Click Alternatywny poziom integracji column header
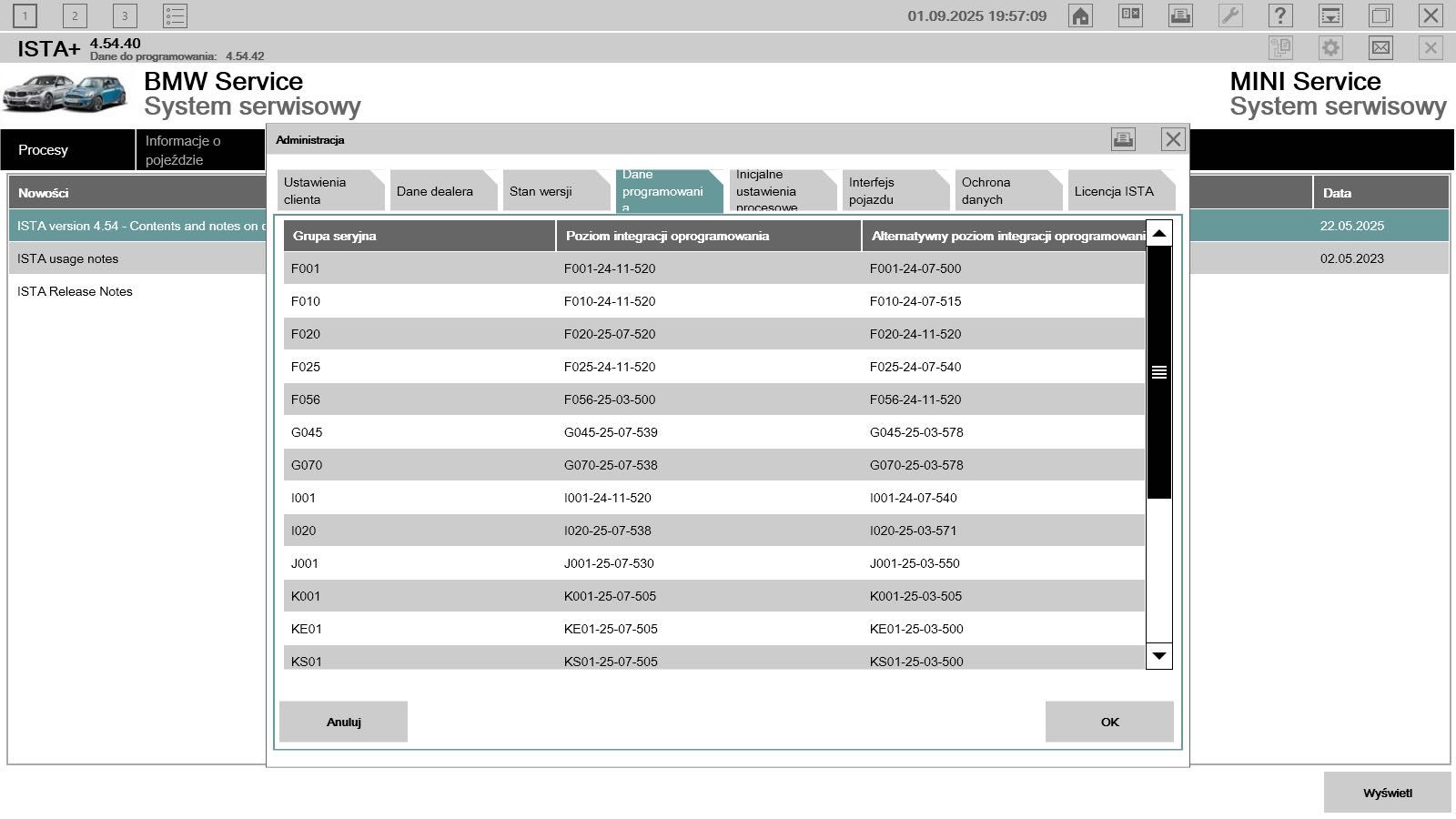This screenshot has height=819, width=1456. point(1004,236)
